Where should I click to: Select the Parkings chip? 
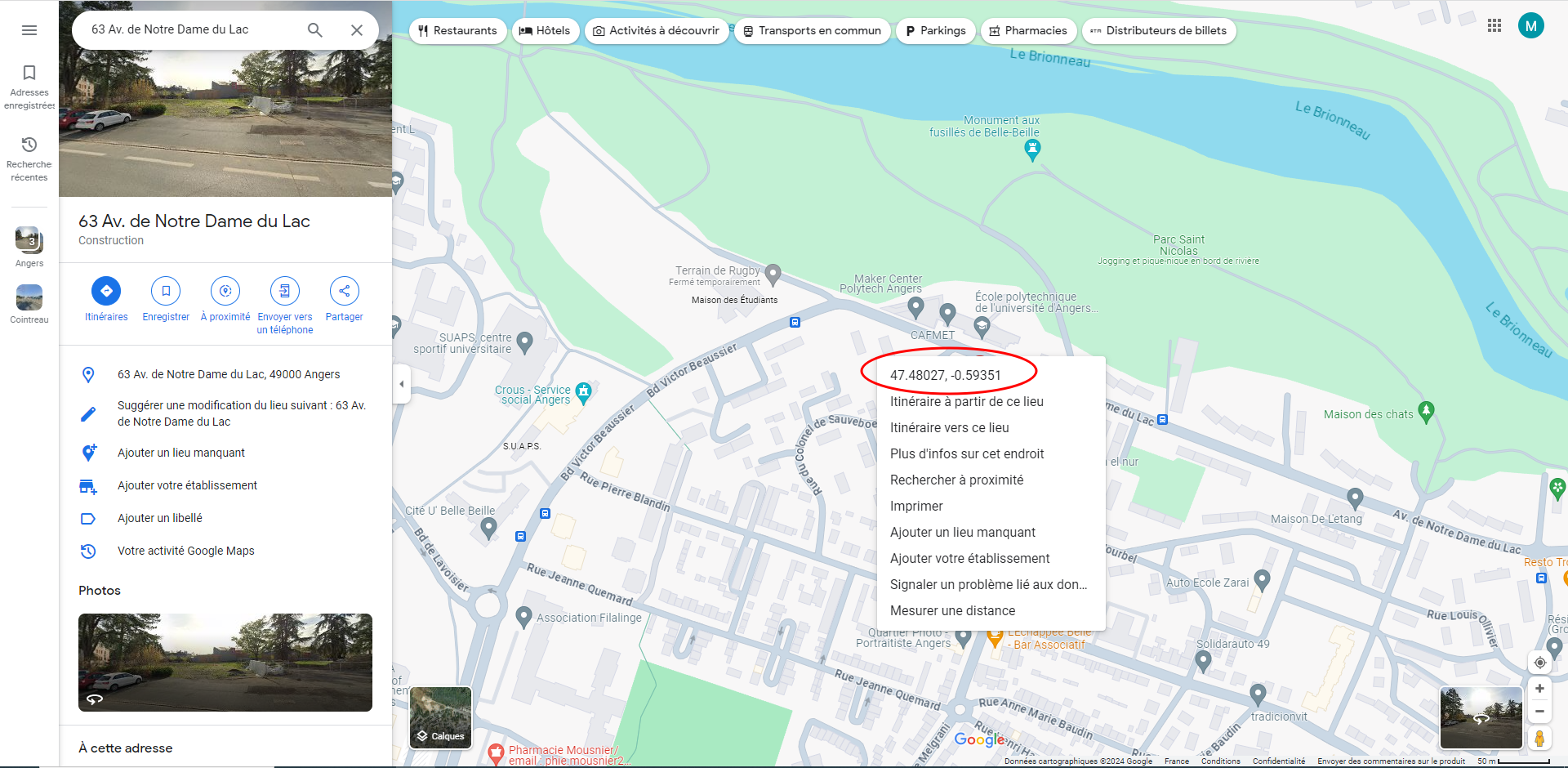tap(936, 31)
